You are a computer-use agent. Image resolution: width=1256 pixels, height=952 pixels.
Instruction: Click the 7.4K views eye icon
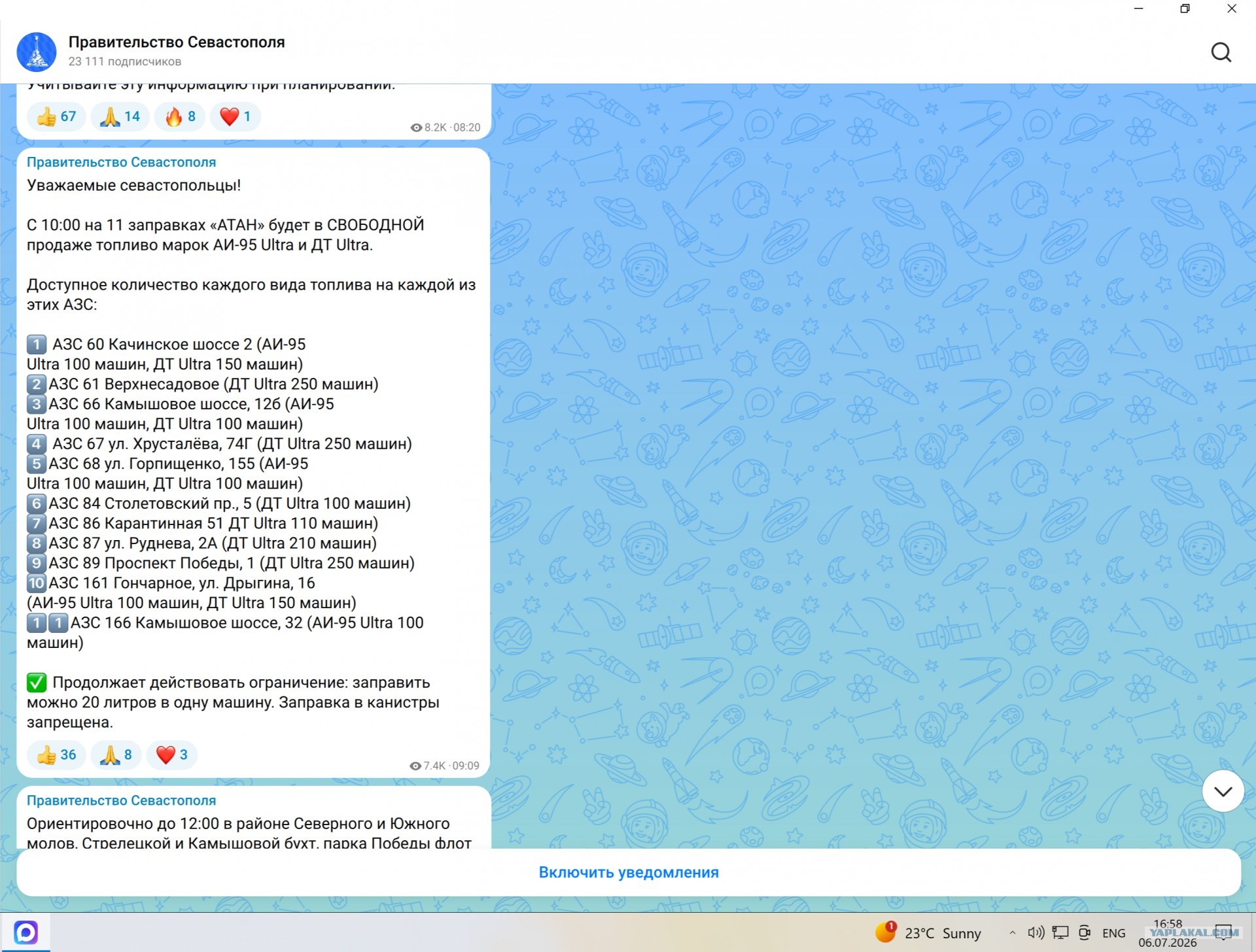tap(415, 766)
